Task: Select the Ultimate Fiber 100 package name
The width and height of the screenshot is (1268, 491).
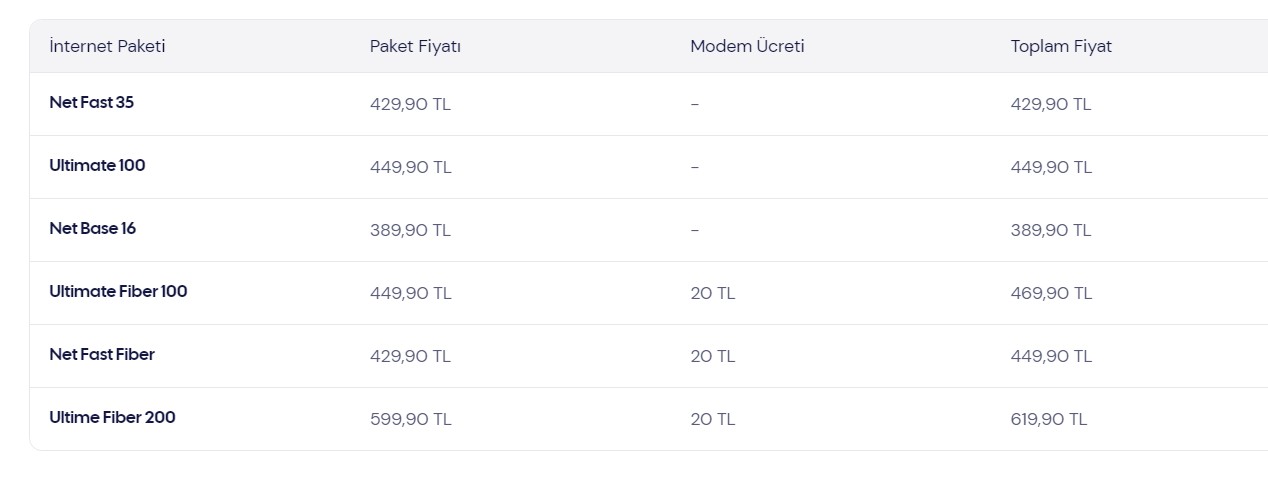Action: coord(118,291)
